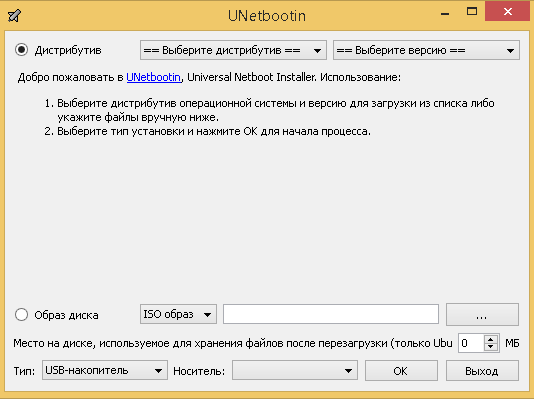Image resolution: width=534 pixels, height=399 pixels.
Task: Click the Выход button
Action: 483,370
